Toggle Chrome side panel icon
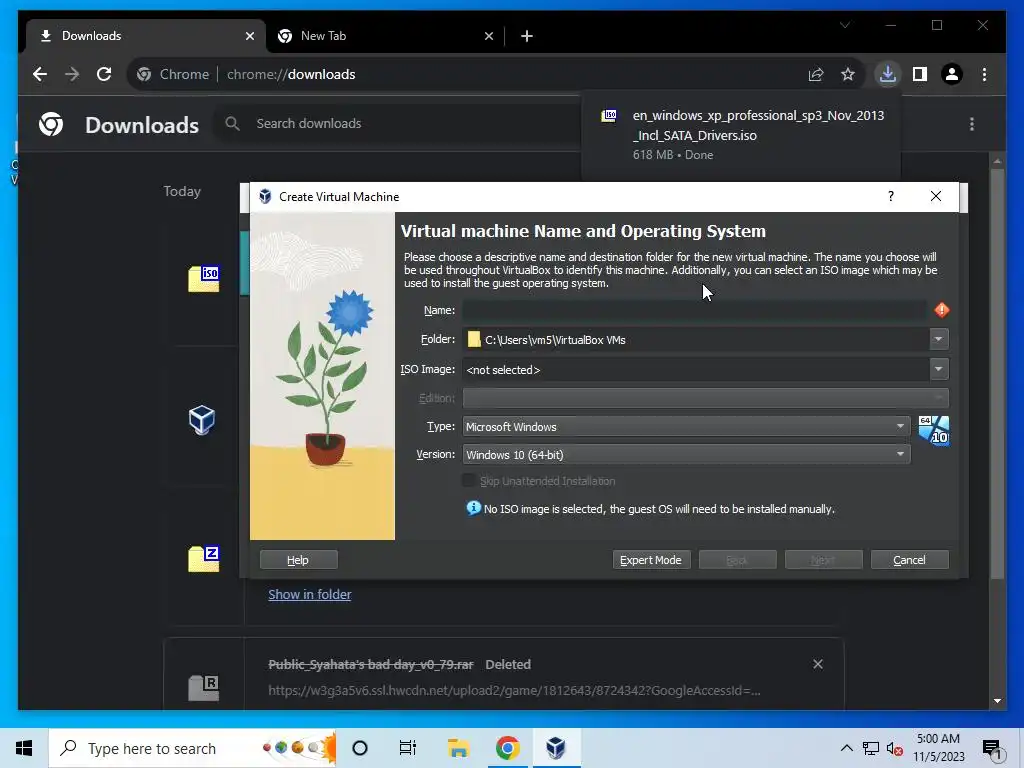Screen dimensions: 1024x768 (920, 74)
